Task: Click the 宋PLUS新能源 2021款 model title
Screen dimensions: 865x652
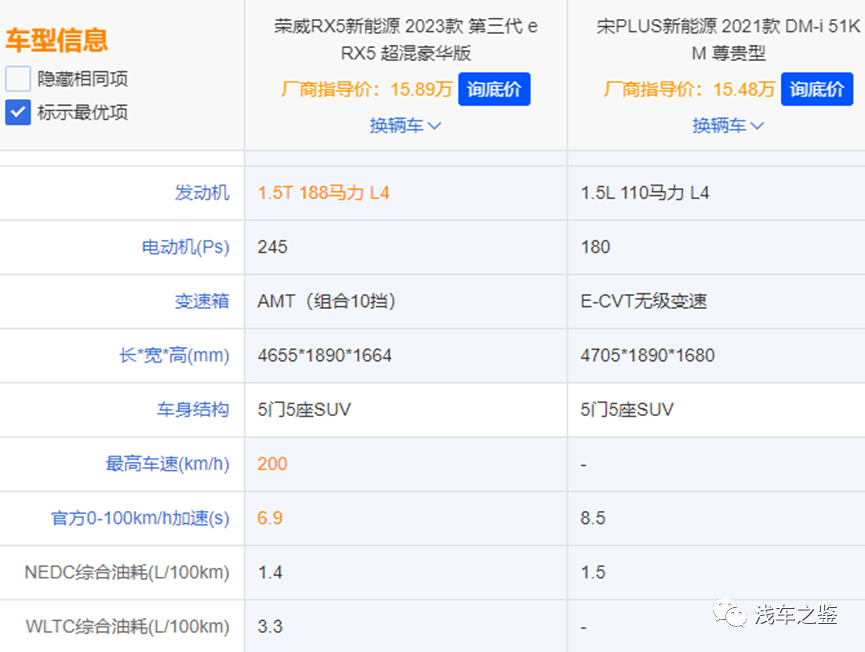Action: point(728,40)
